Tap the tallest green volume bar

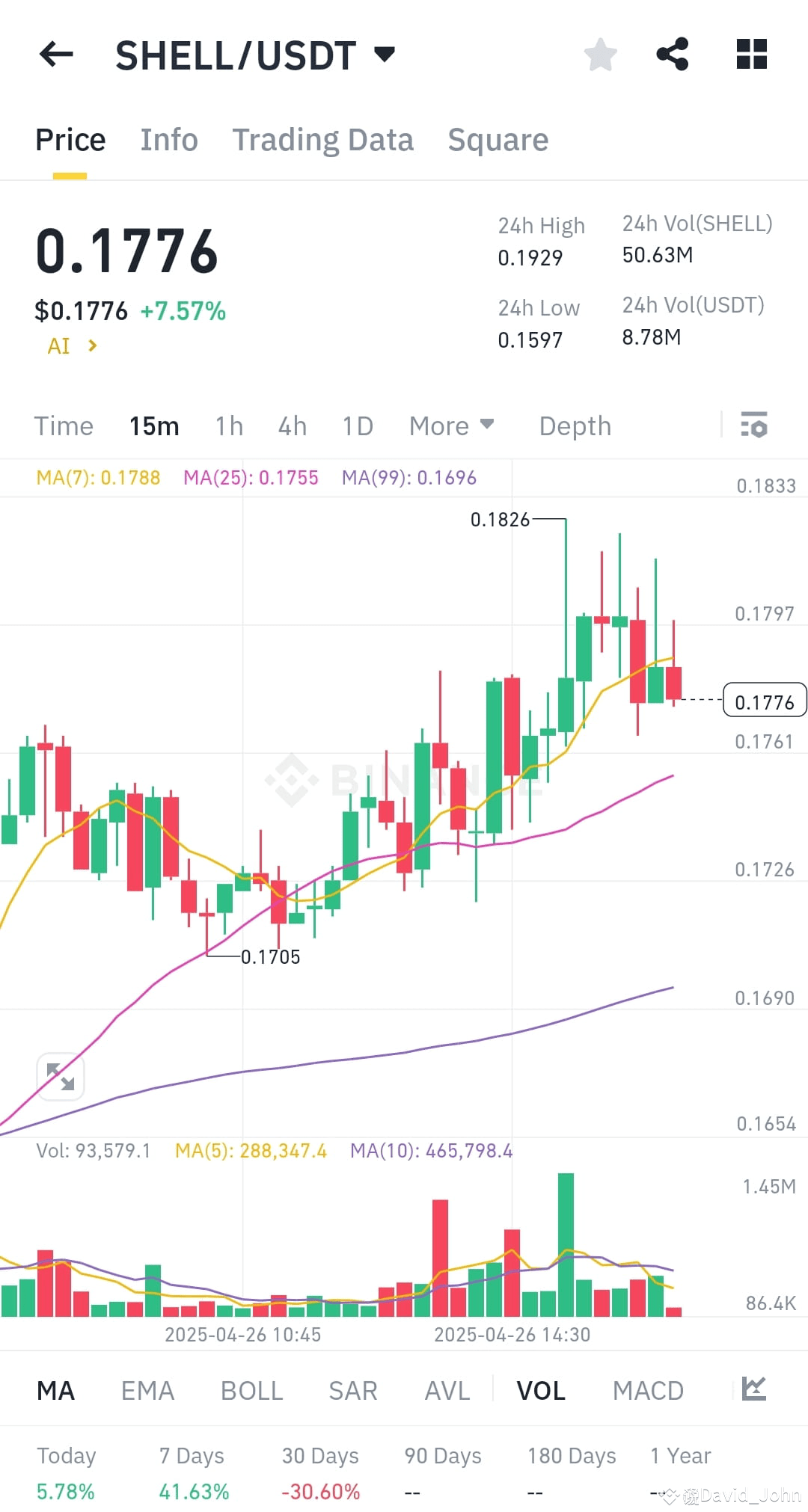pos(566,1245)
